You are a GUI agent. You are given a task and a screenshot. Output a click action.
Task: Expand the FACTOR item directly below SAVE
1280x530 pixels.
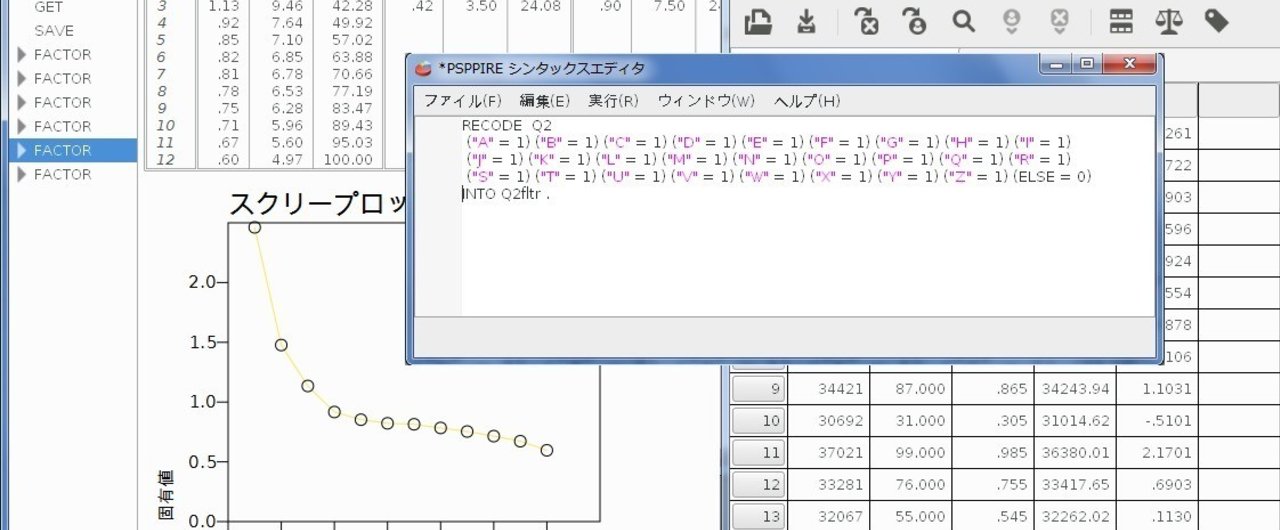tap(21, 54)
